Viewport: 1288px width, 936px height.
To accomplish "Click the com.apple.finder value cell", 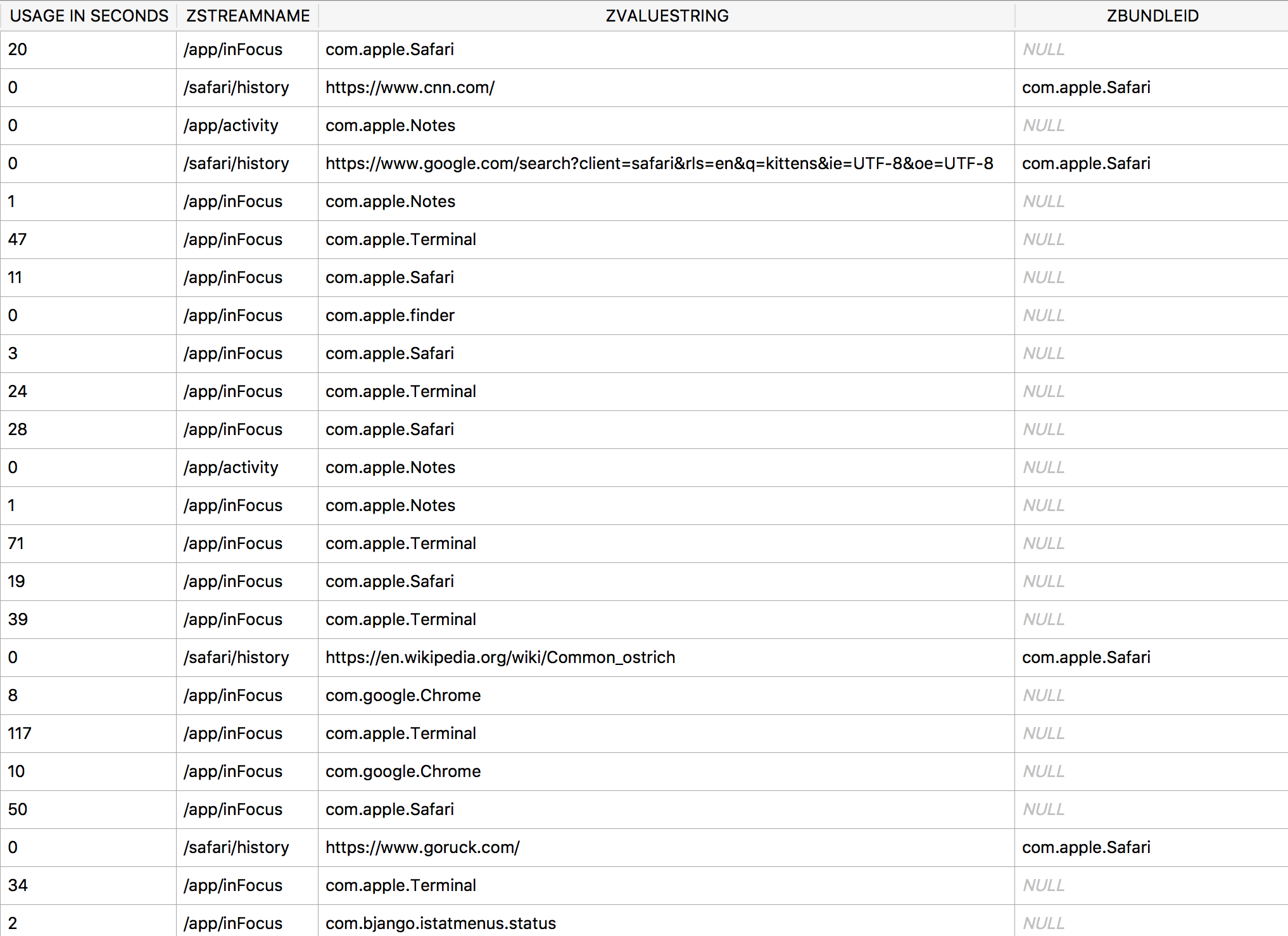I will [x=389, y=315].
